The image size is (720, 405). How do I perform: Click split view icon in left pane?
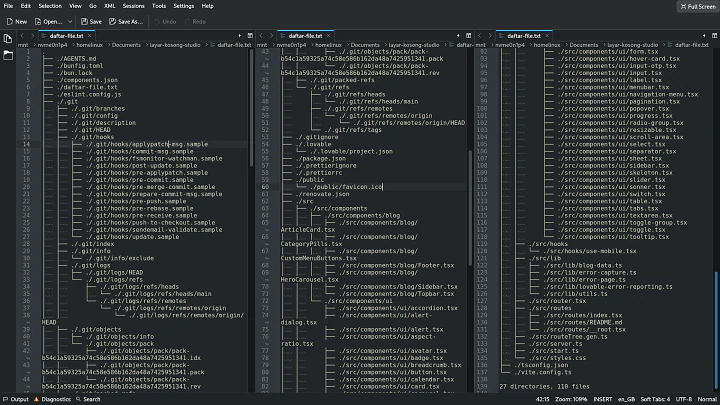click(x=250, y=36)
